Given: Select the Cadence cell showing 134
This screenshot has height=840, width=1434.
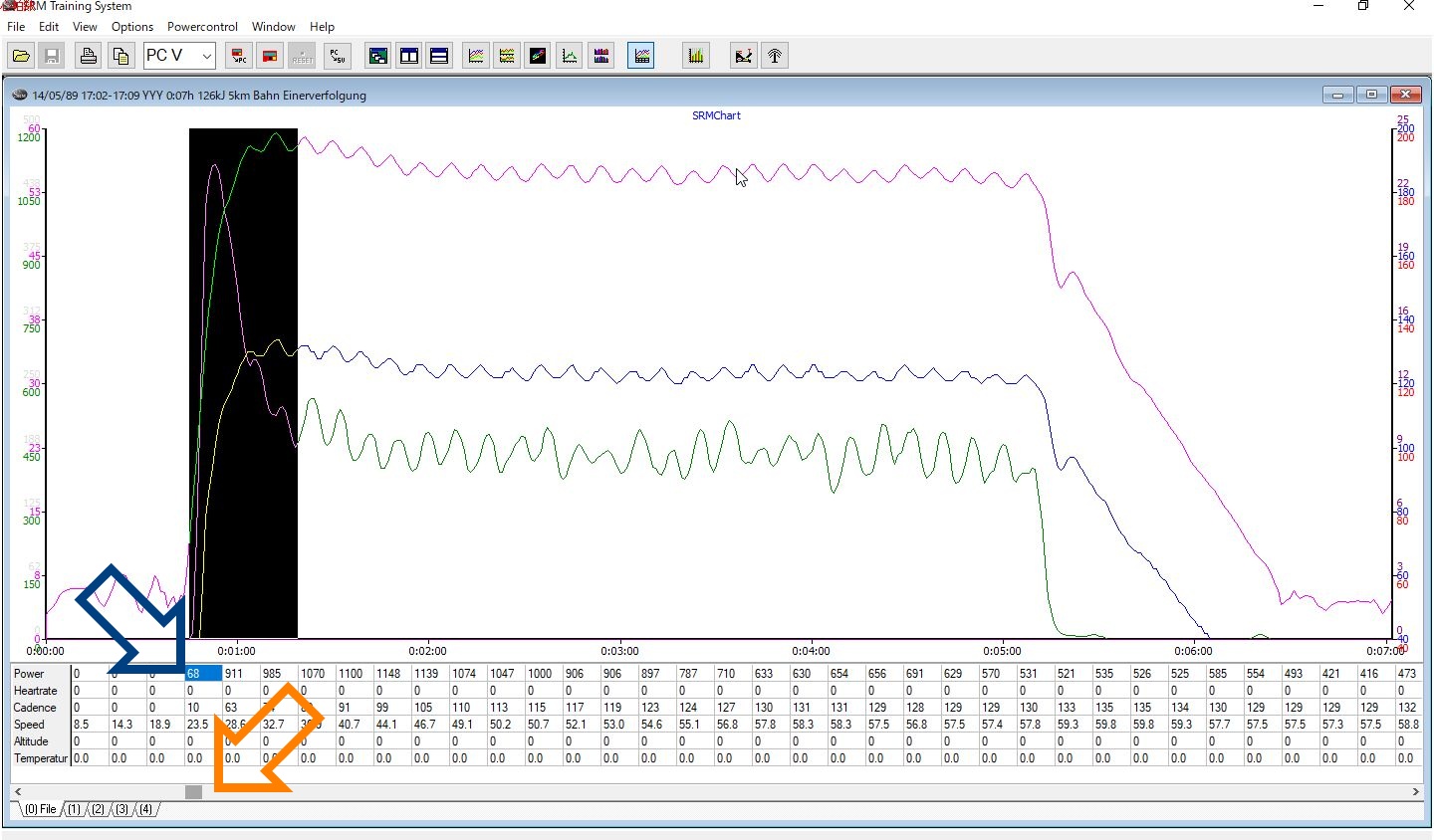Looking at the screenshot, I should tap(1187, 708).
